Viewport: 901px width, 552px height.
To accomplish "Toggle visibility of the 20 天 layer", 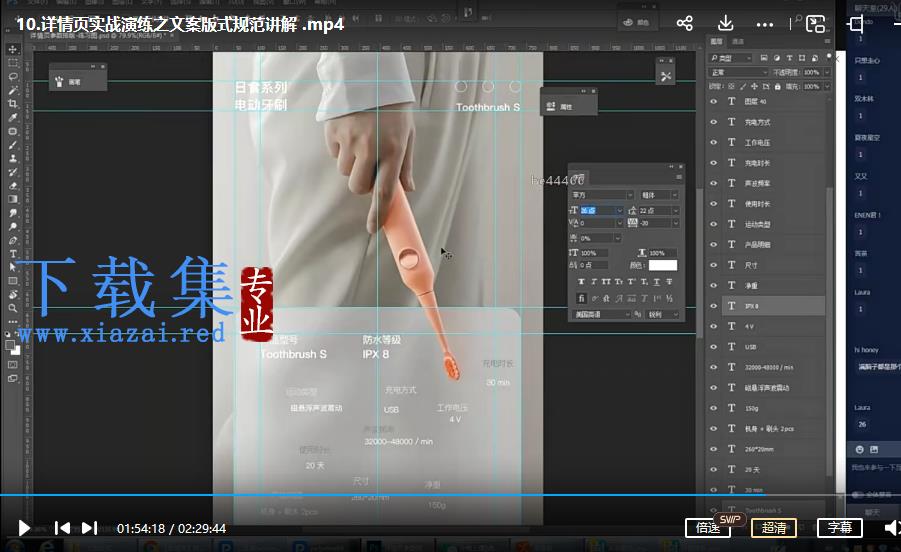I will 714,469.
